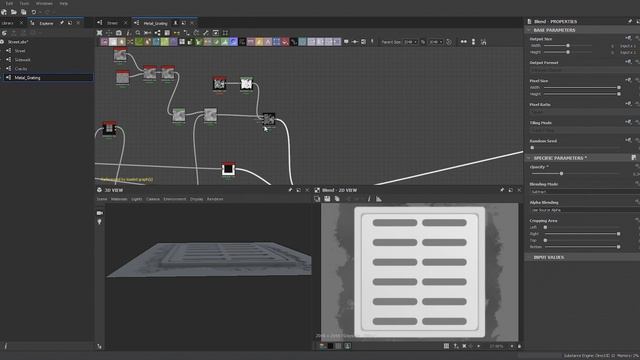Image resolution: width=640 pixels, height=360 pixels.
Task: Open the Camera menu in 3D View
Action: coord(153,199)
